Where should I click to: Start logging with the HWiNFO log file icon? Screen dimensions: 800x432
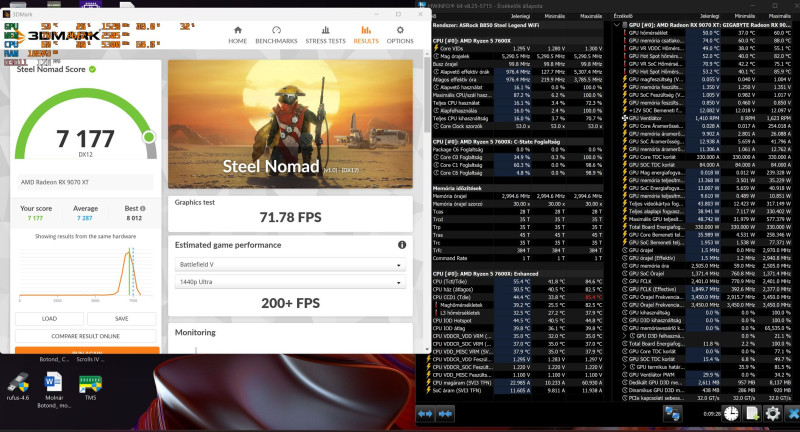[753, 413]
